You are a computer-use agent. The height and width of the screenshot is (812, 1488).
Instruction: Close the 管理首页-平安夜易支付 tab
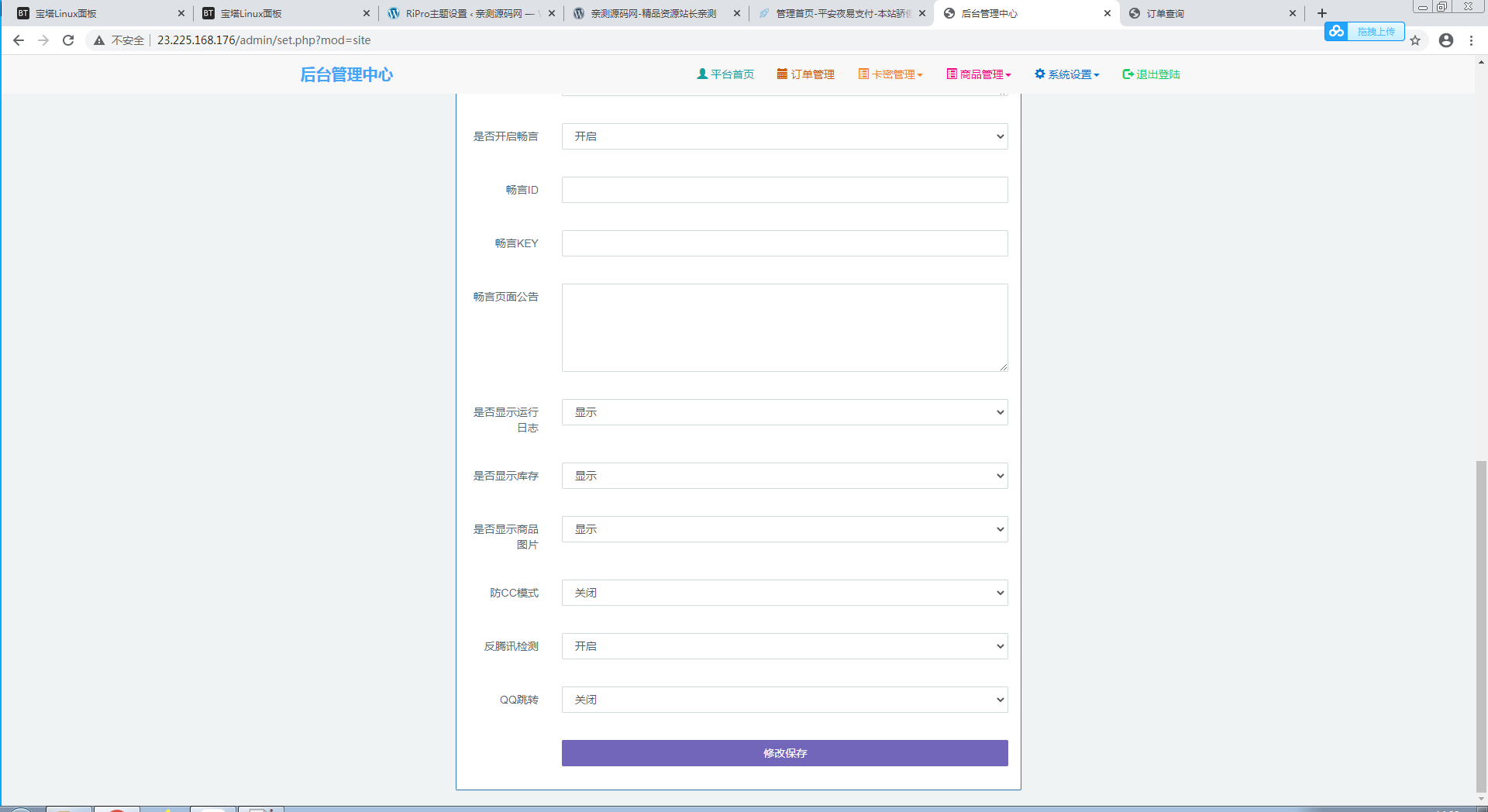click(922, 13)
